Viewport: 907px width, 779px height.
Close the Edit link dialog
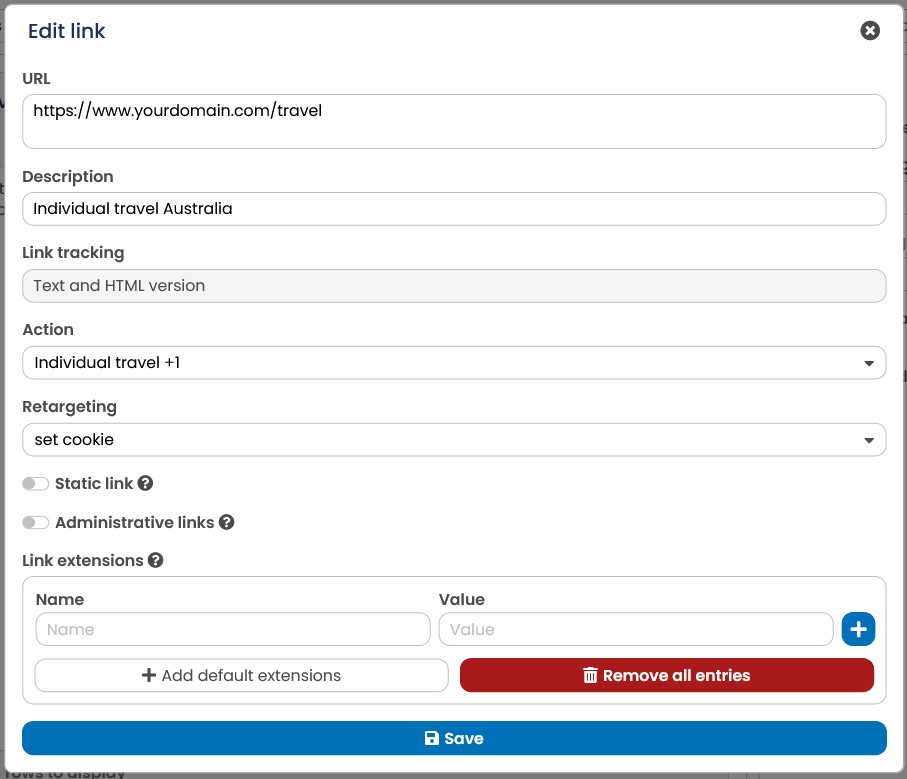[869, 31]
